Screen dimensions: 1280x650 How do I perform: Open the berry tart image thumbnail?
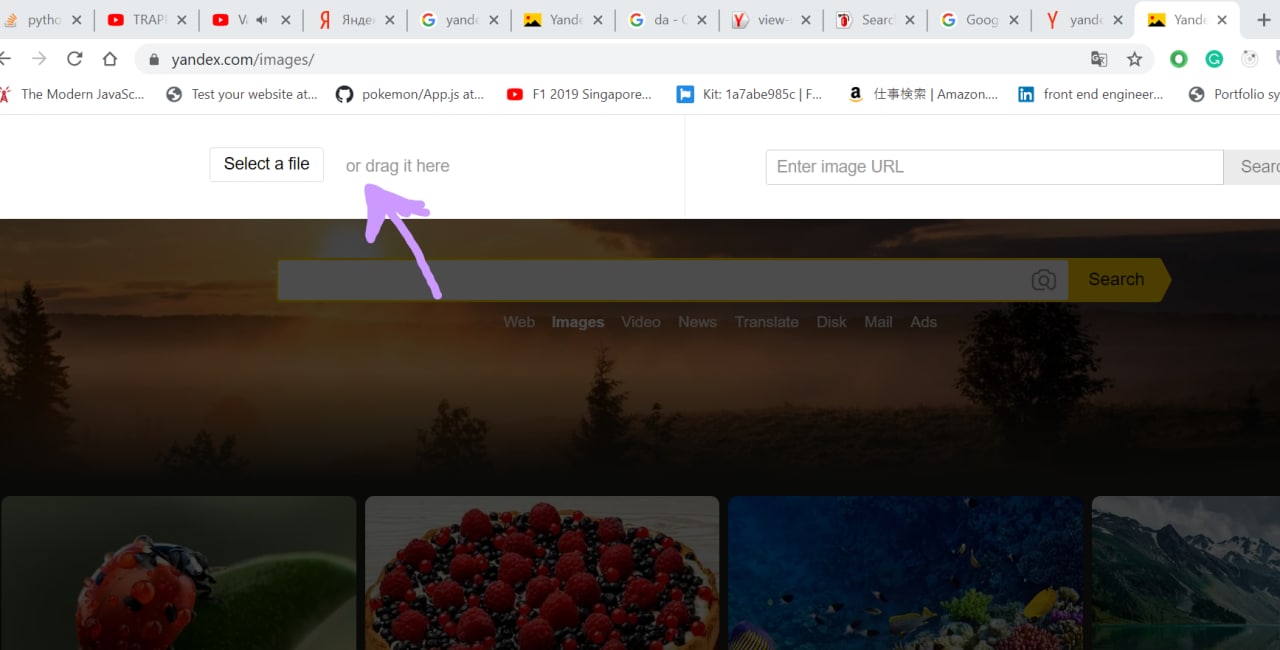coord(542,573)
